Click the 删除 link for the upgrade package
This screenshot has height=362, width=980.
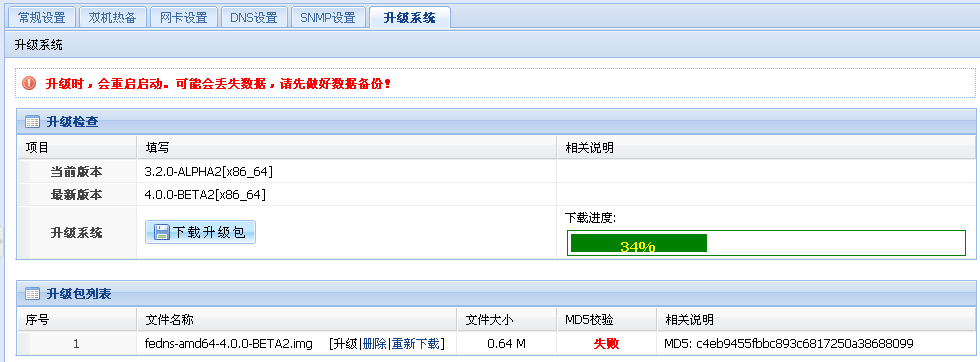click(374, 344)
